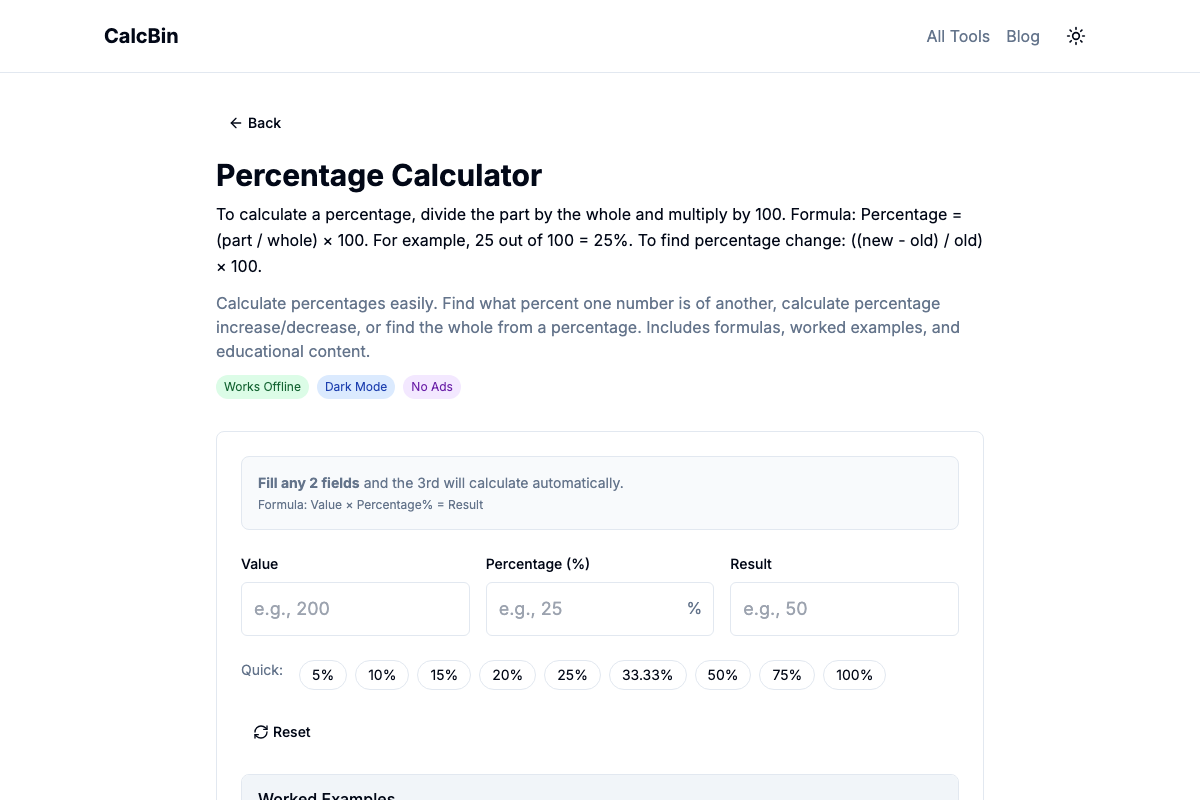This screenshot has width=1200, height=800.
Task: Open the All Tools page
Action: [x=957, y=36]
